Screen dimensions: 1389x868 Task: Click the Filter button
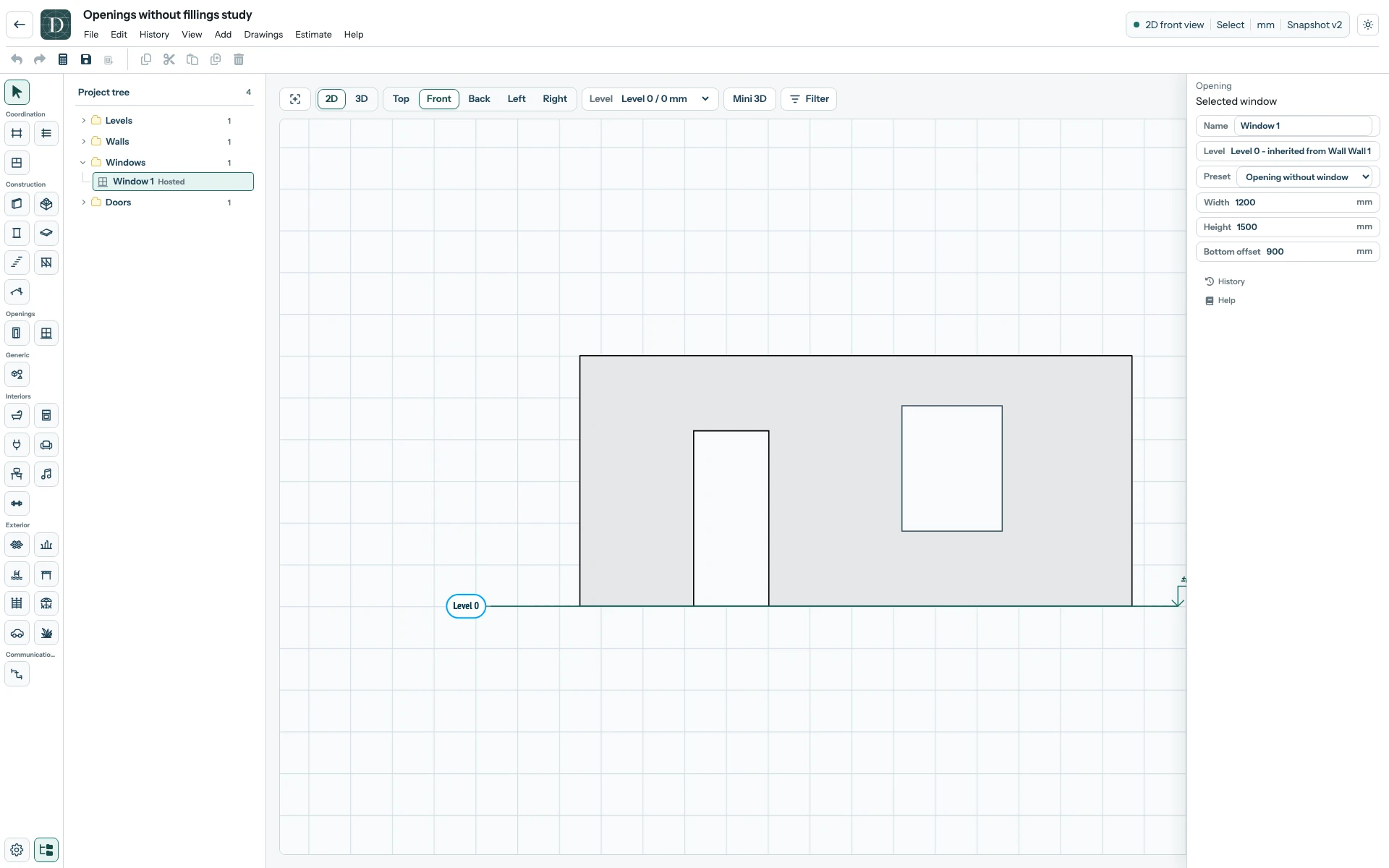809,99
